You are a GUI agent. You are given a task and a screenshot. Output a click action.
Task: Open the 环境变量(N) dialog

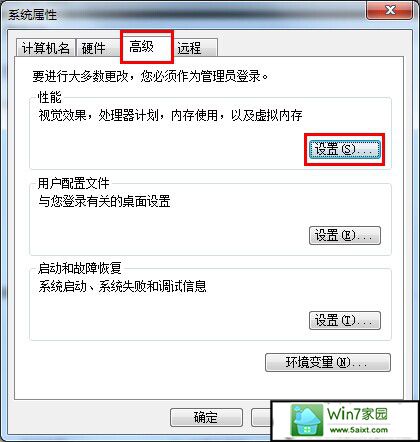(x=328, y=362)
